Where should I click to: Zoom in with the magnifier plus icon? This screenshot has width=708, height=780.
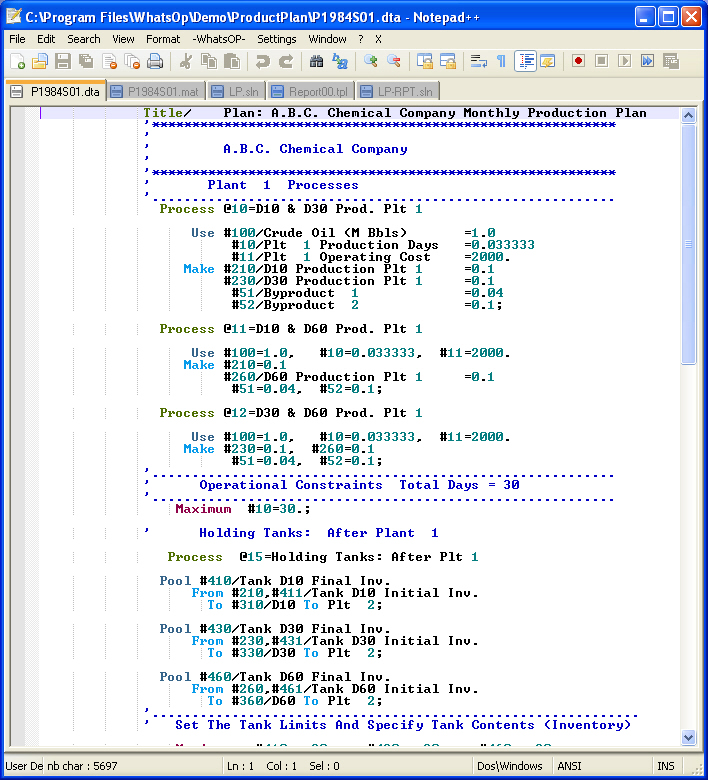371,62
